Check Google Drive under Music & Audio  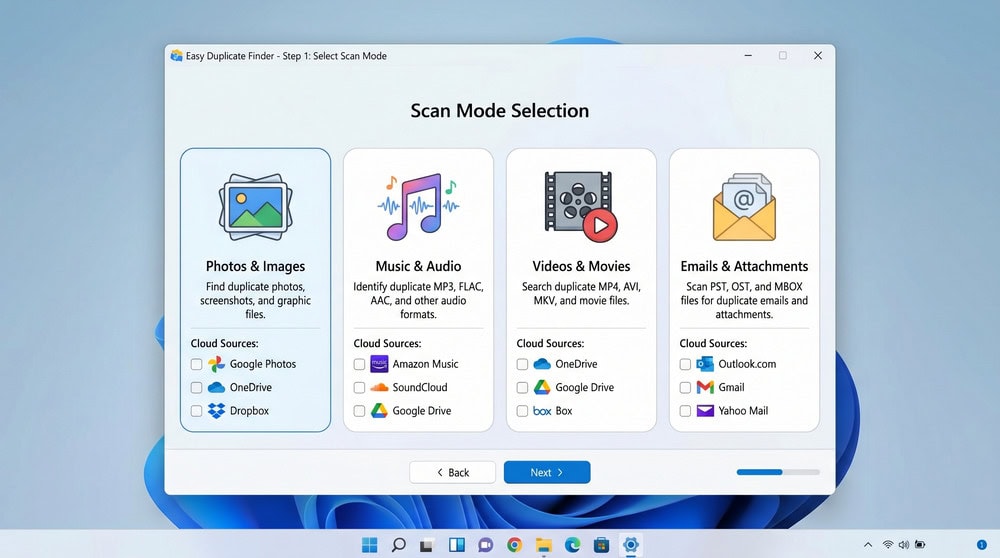click(x=359, y=411)
